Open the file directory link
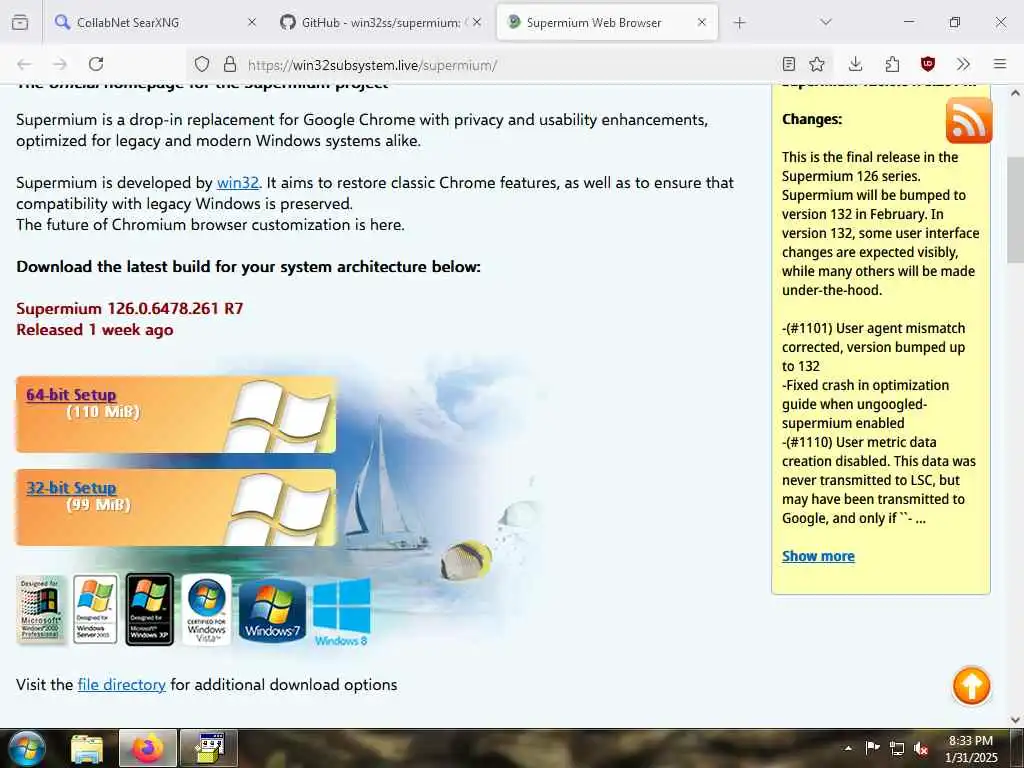The width and height of the screenshot is (1024, 768). (121, 684)
